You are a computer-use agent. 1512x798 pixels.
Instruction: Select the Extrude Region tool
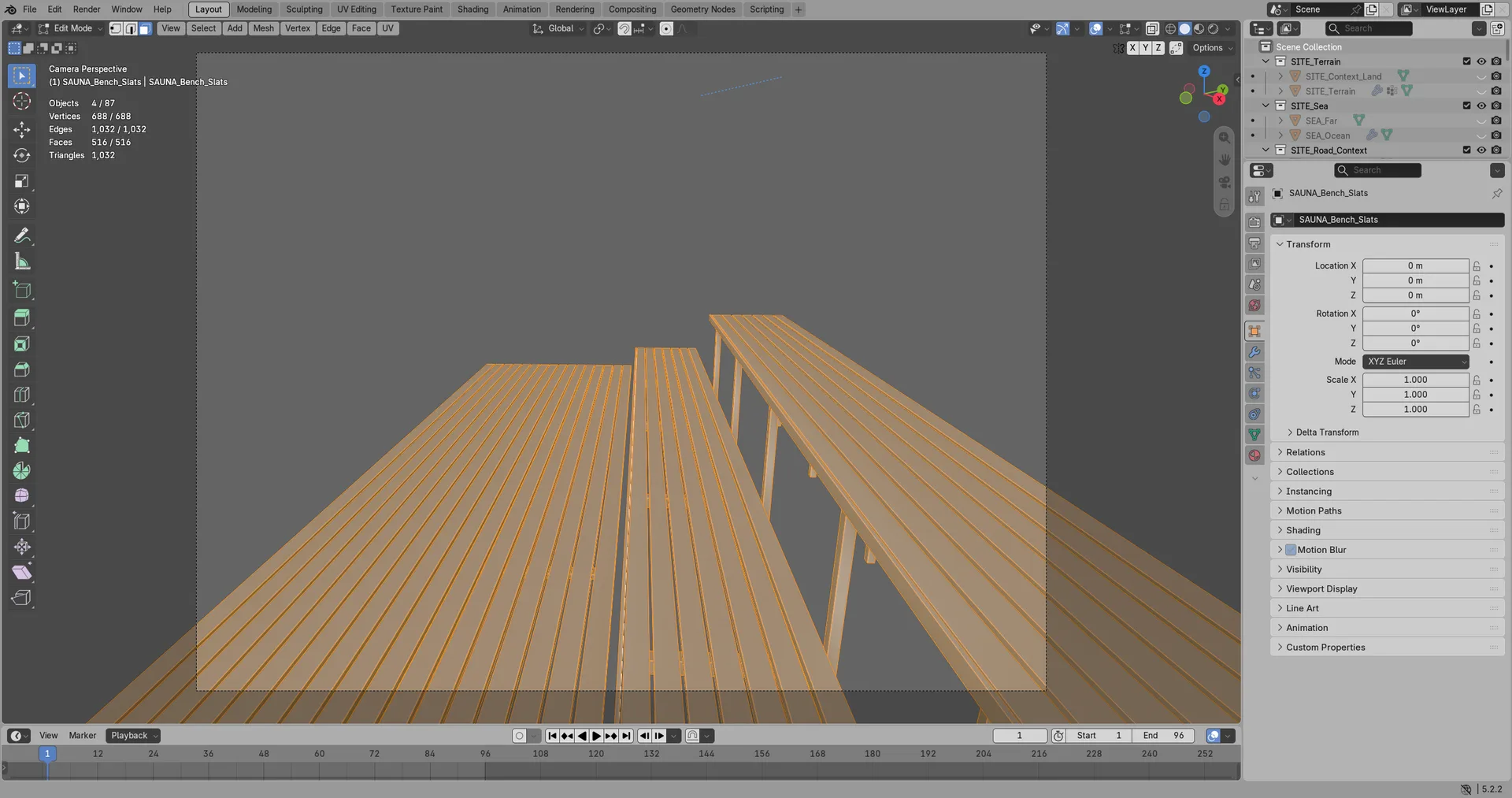[22, 317]
